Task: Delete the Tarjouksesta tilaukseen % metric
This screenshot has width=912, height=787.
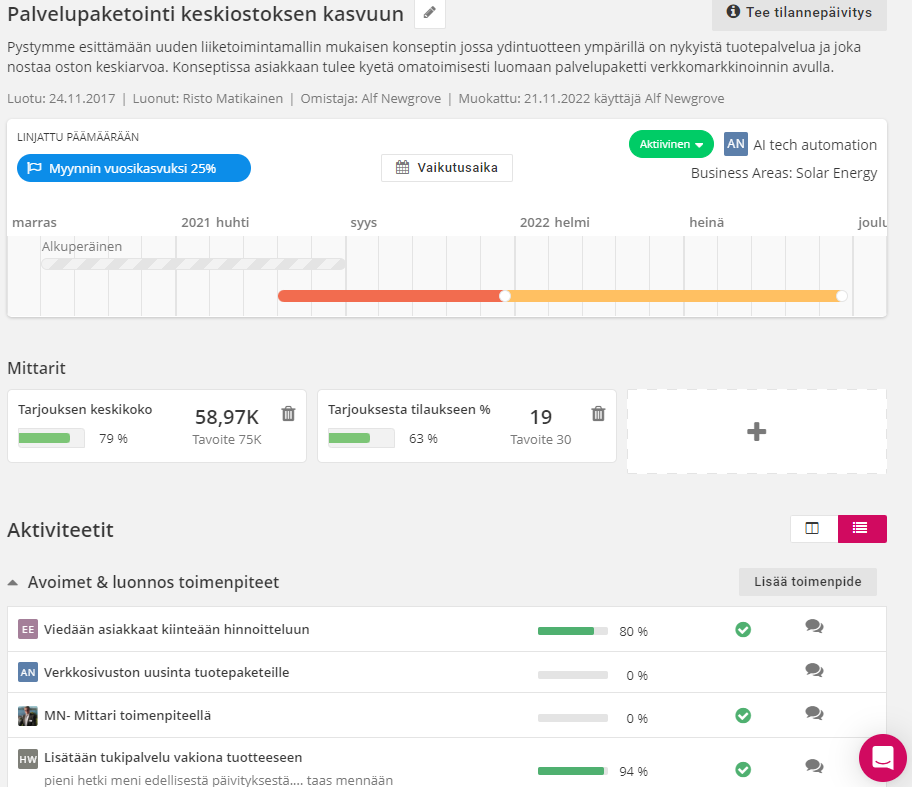Action: (x=598, y=414)
